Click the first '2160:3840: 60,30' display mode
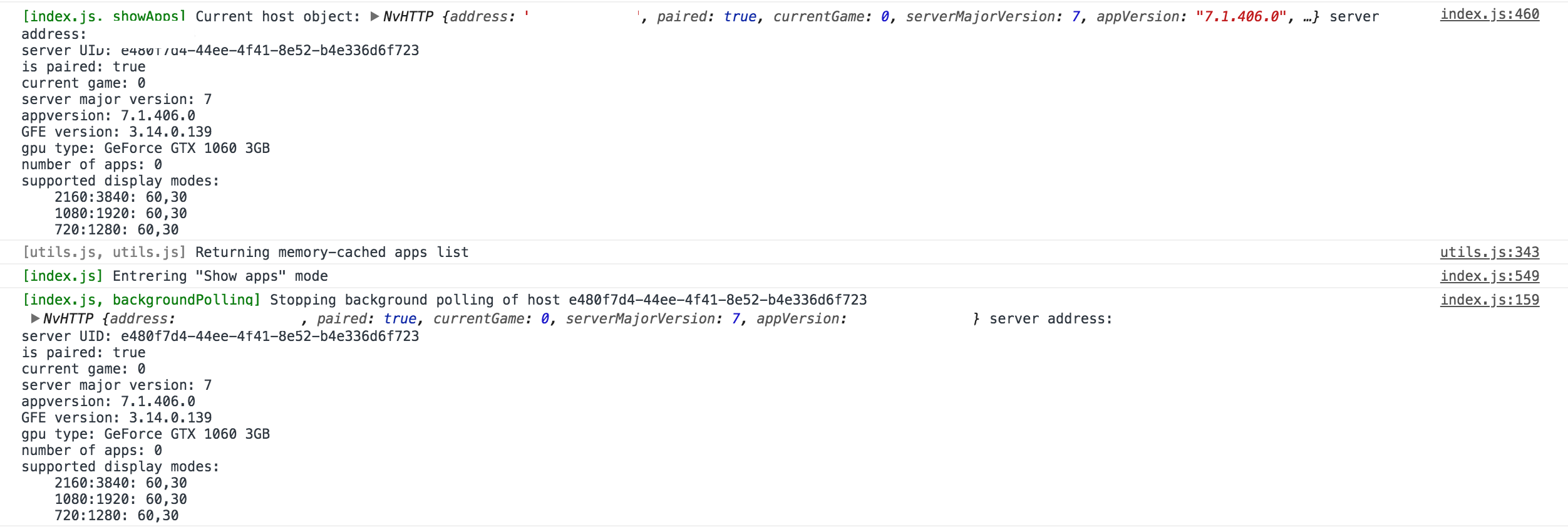The height and width of the screenshot is (529, 1568). pos(121,197)
